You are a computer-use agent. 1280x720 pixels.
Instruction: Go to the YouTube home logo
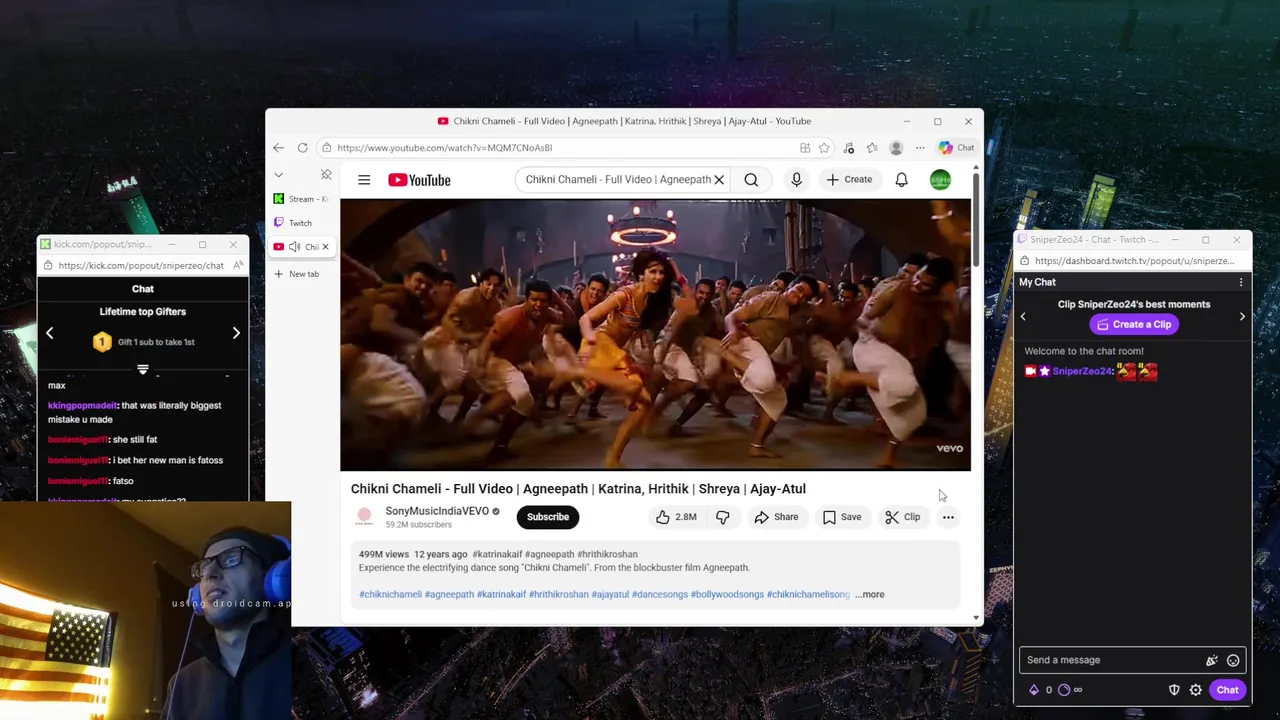coord(419,180)
